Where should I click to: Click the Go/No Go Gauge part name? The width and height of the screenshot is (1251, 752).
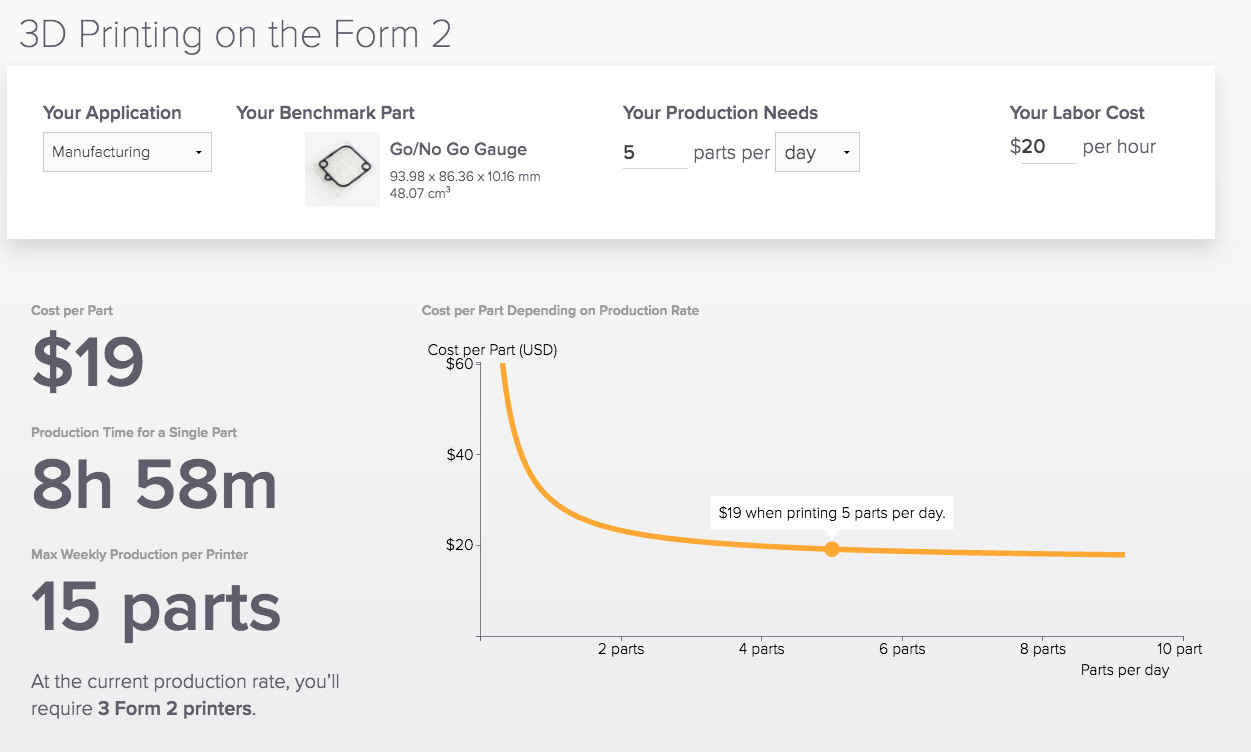click(x=457, y=149)
